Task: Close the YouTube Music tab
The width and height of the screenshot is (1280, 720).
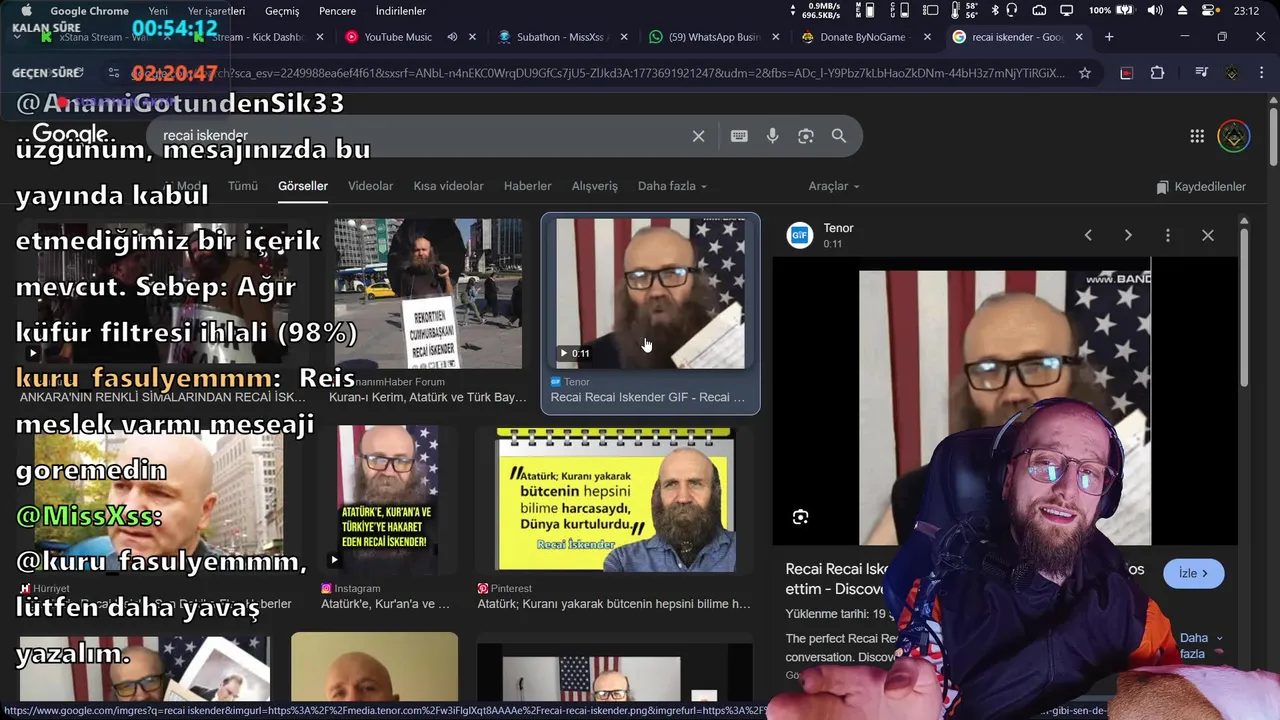Action: tap(473, 37)
